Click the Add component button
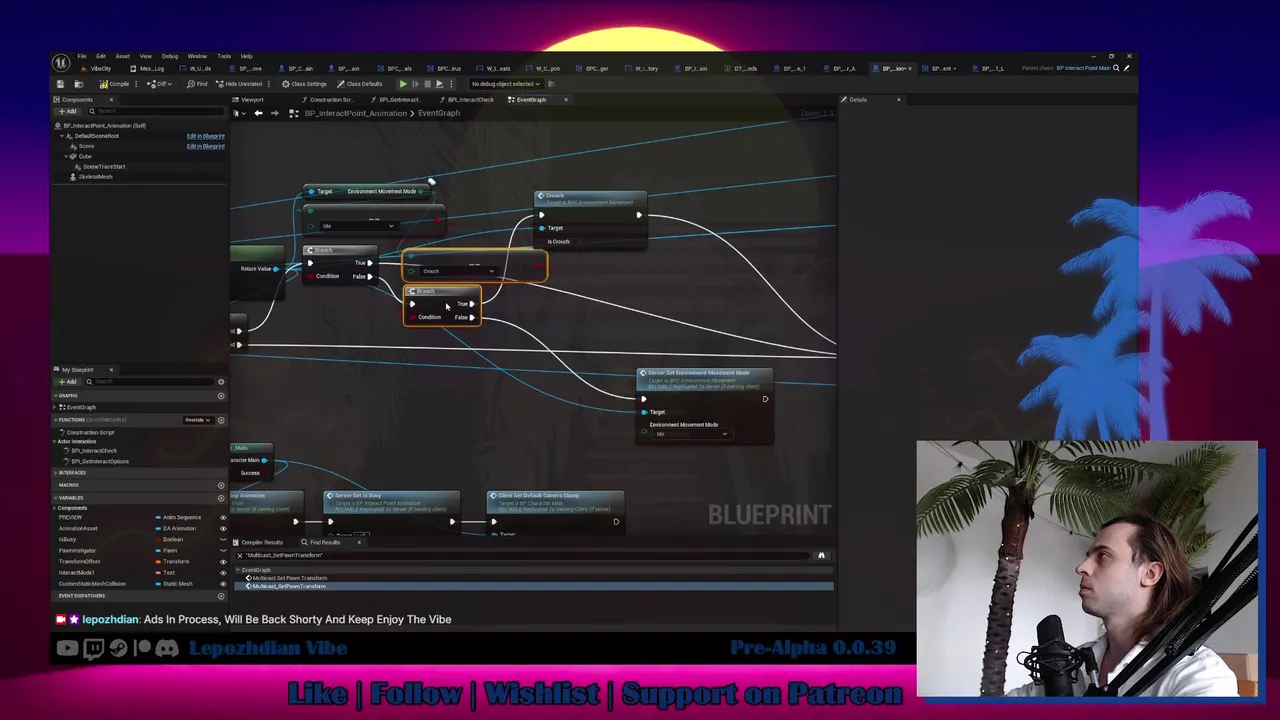1280x720 pixels. [68, 111]
